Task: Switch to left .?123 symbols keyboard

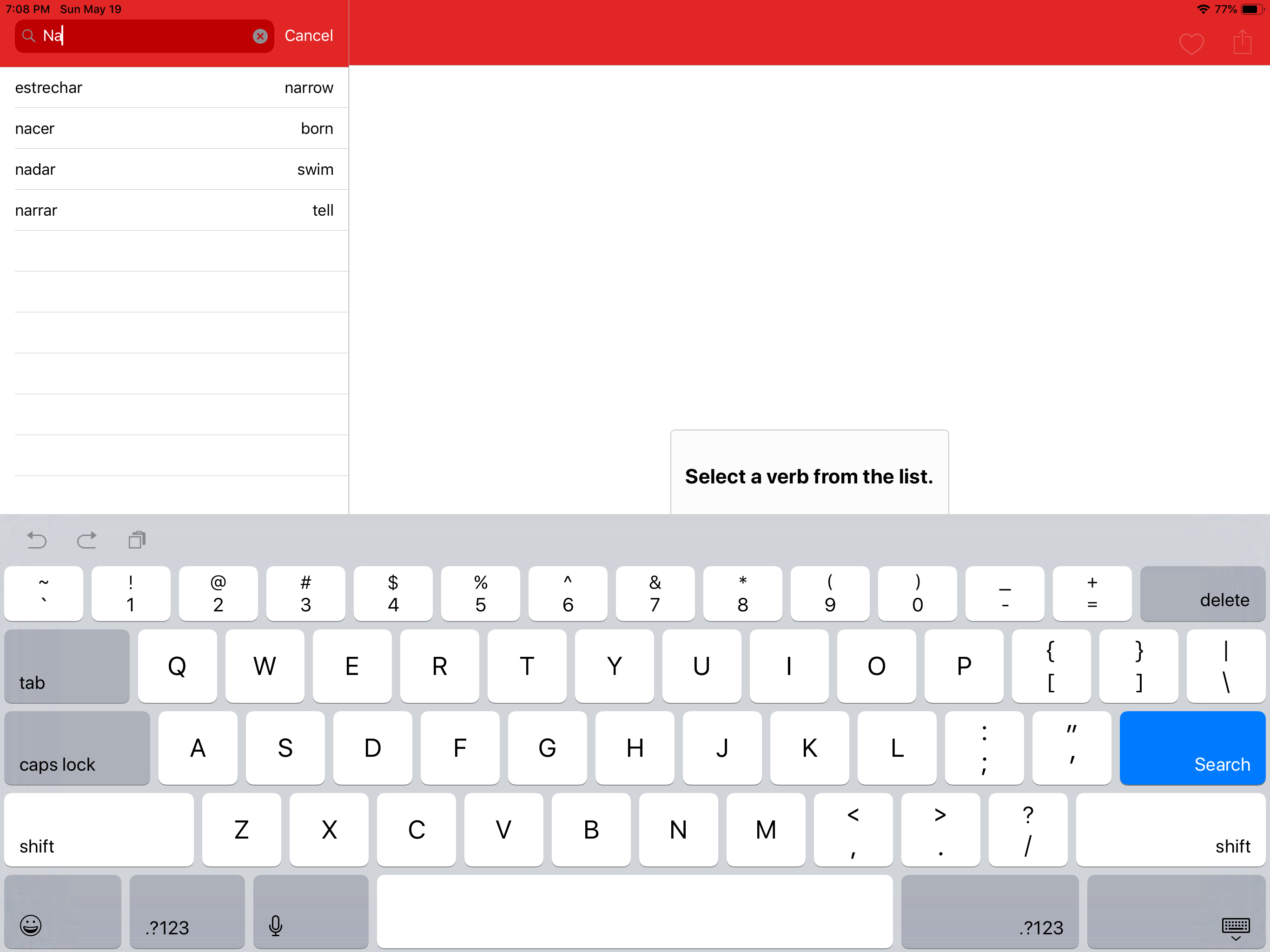Action: (186, 912)
